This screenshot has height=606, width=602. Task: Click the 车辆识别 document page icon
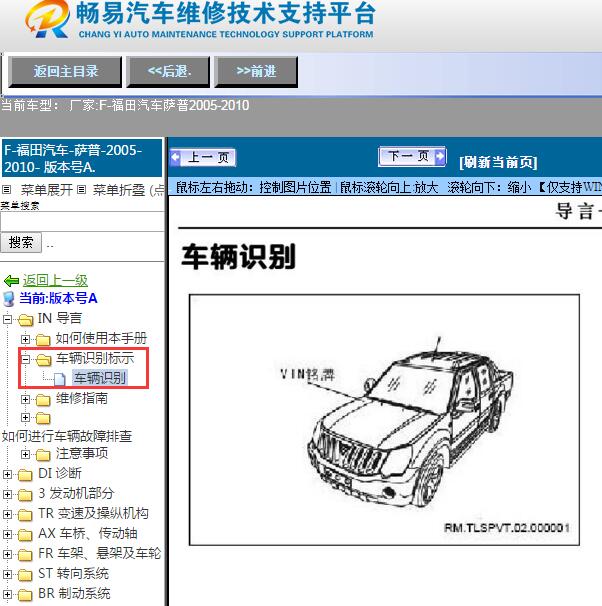click(60, 379)
